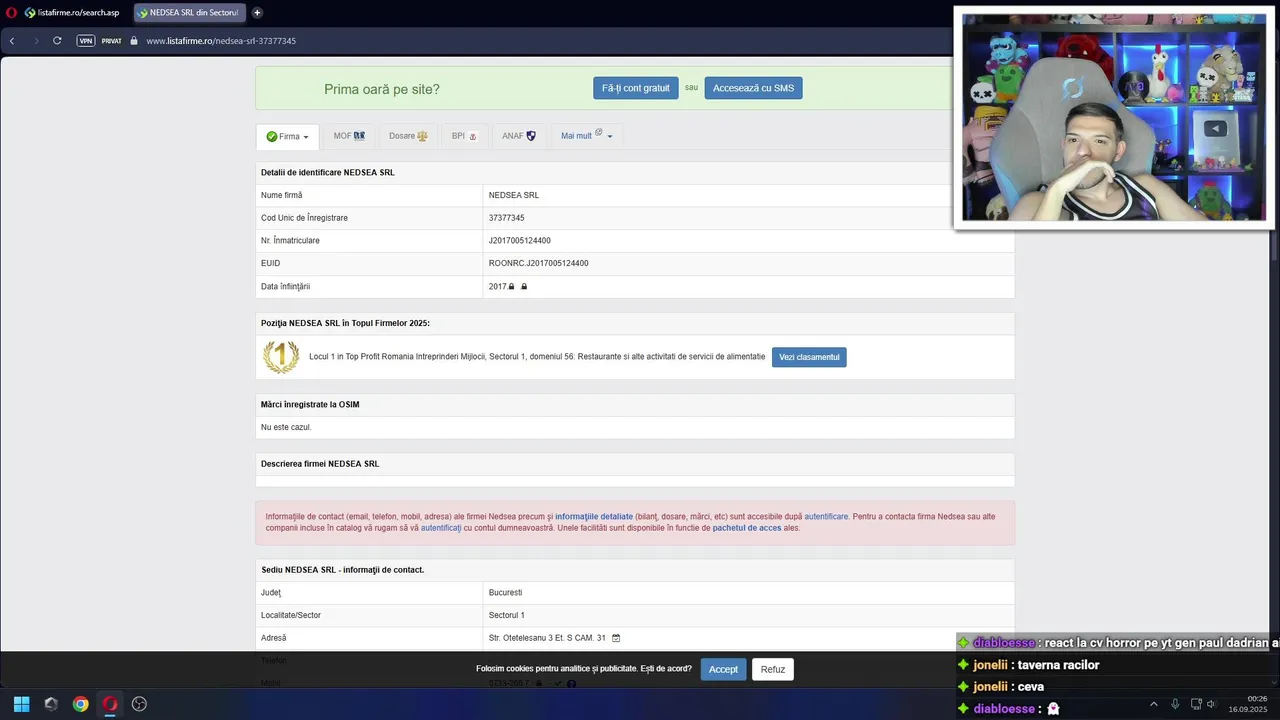The image size is (1280, 720).
Task: Open the hexagon app in the taskbar
Action: (x=51, y=704)
